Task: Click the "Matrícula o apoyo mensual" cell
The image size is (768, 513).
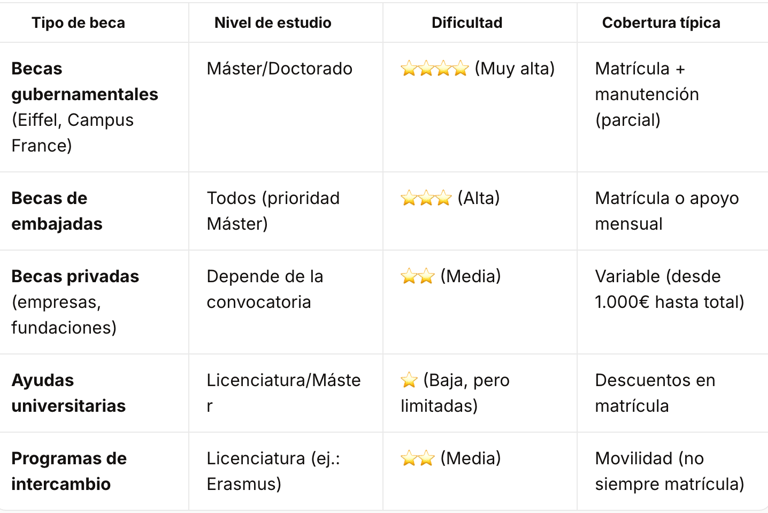Action: pyautogui.click(x=666, y=211)
